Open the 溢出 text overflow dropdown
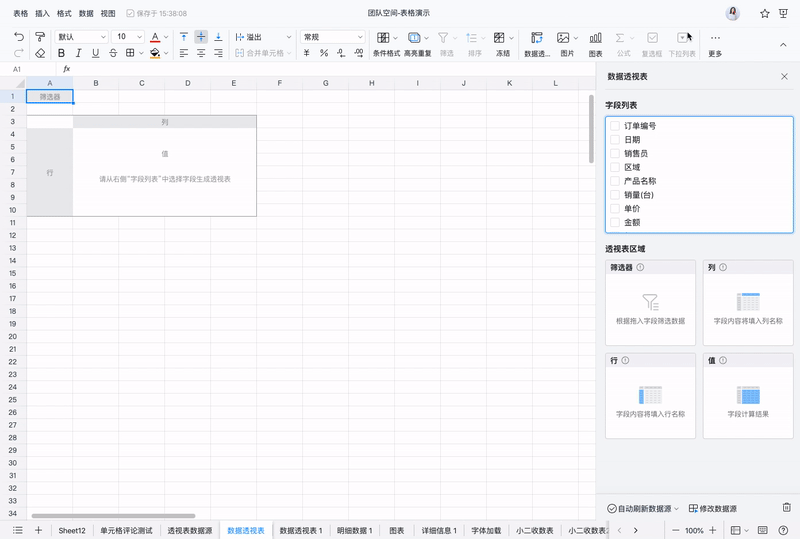The height and width of the screenshot is (539, 800). point(263,37)
